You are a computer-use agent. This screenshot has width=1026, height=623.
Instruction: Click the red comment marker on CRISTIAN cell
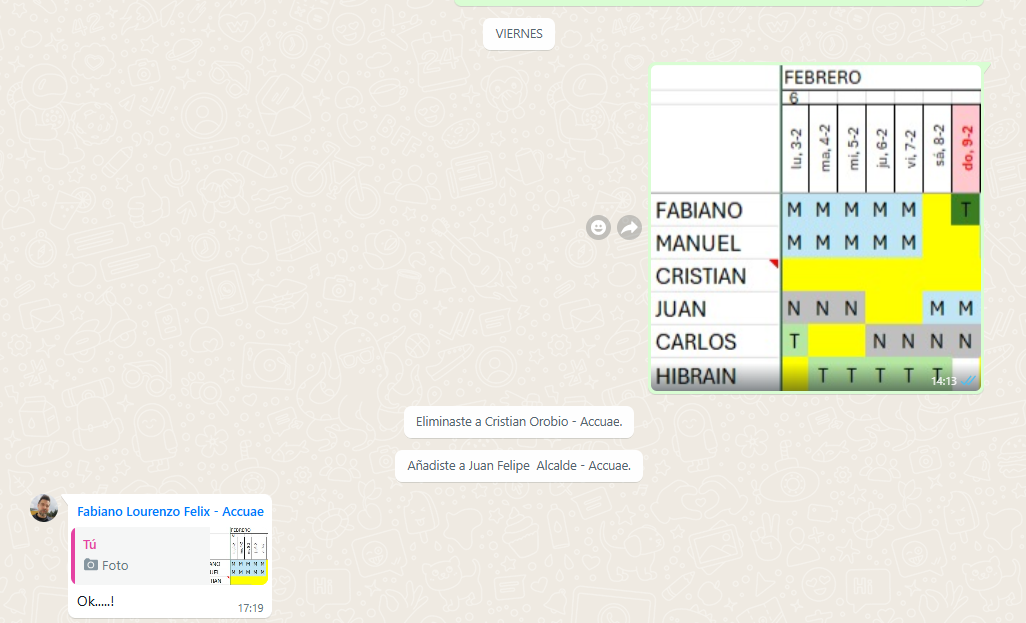[773, 264]
